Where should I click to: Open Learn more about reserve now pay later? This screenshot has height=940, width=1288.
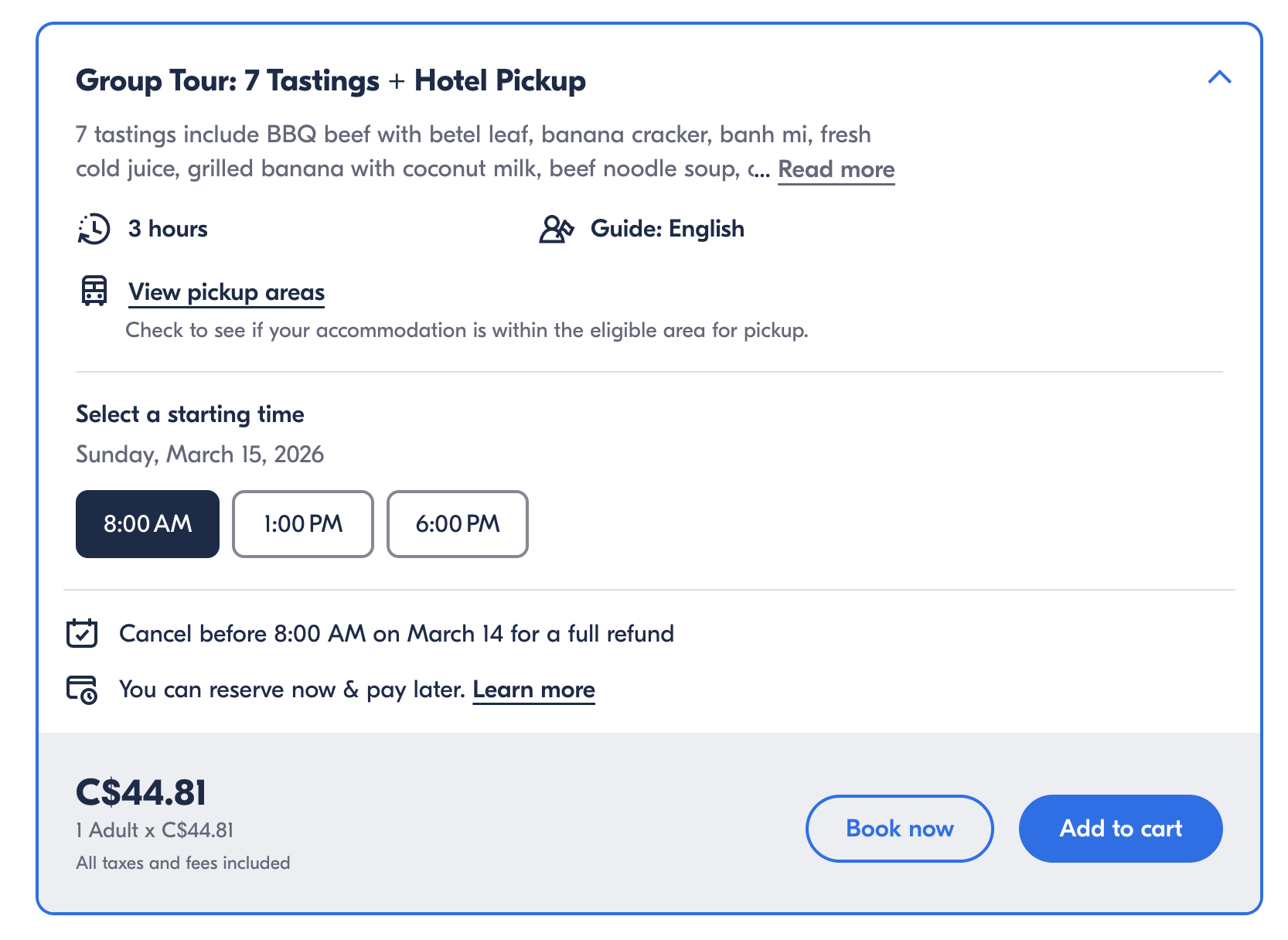533,689
